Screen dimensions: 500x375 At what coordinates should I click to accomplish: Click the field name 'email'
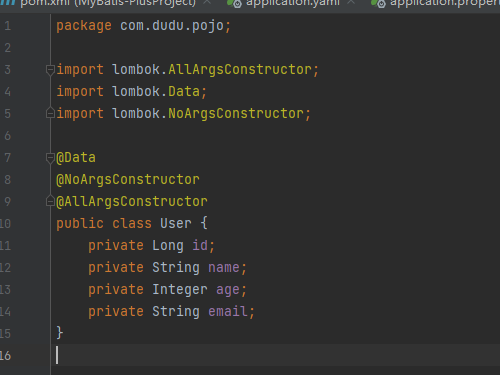click(x=228, y=311)
